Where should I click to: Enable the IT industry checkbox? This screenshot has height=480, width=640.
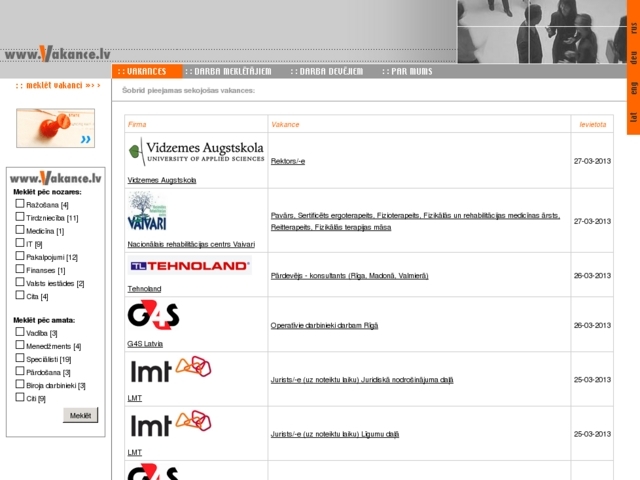click(19, 243)
